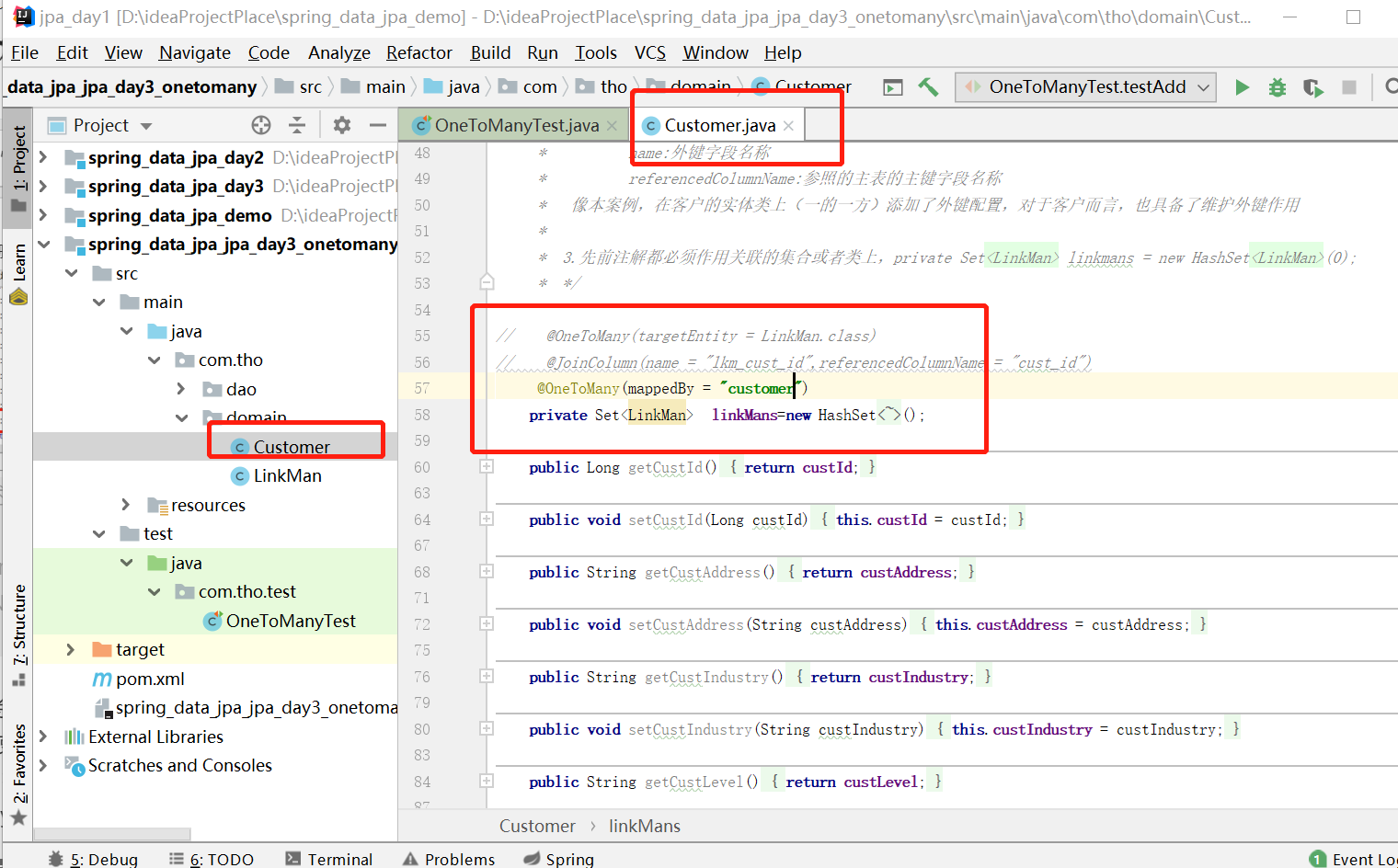1398x868 pixels.
Task: Close the OneToManyTest.java tab
Action: [612, 126]
